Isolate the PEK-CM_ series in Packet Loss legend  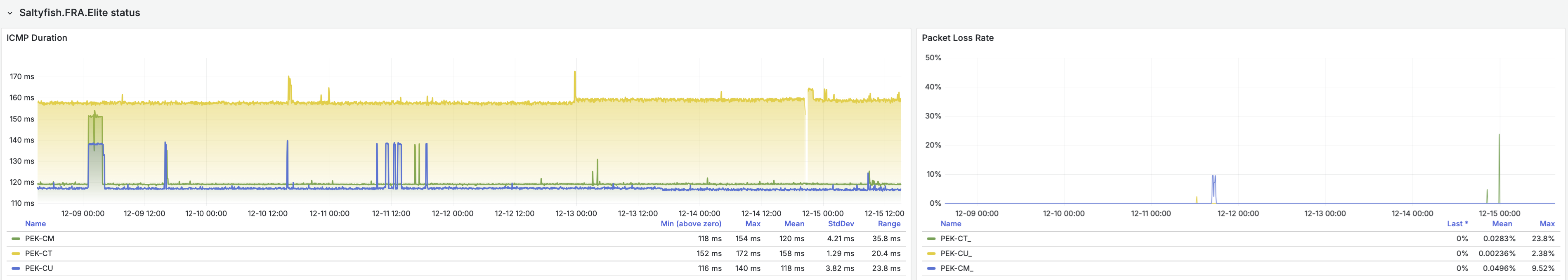click(x=956, y=268)
